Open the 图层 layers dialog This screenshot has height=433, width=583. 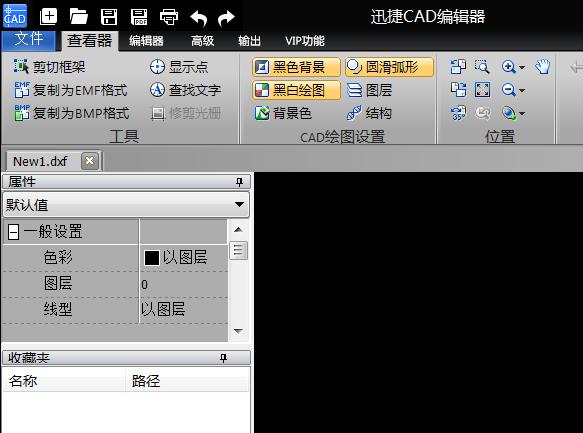click(370, 90)
